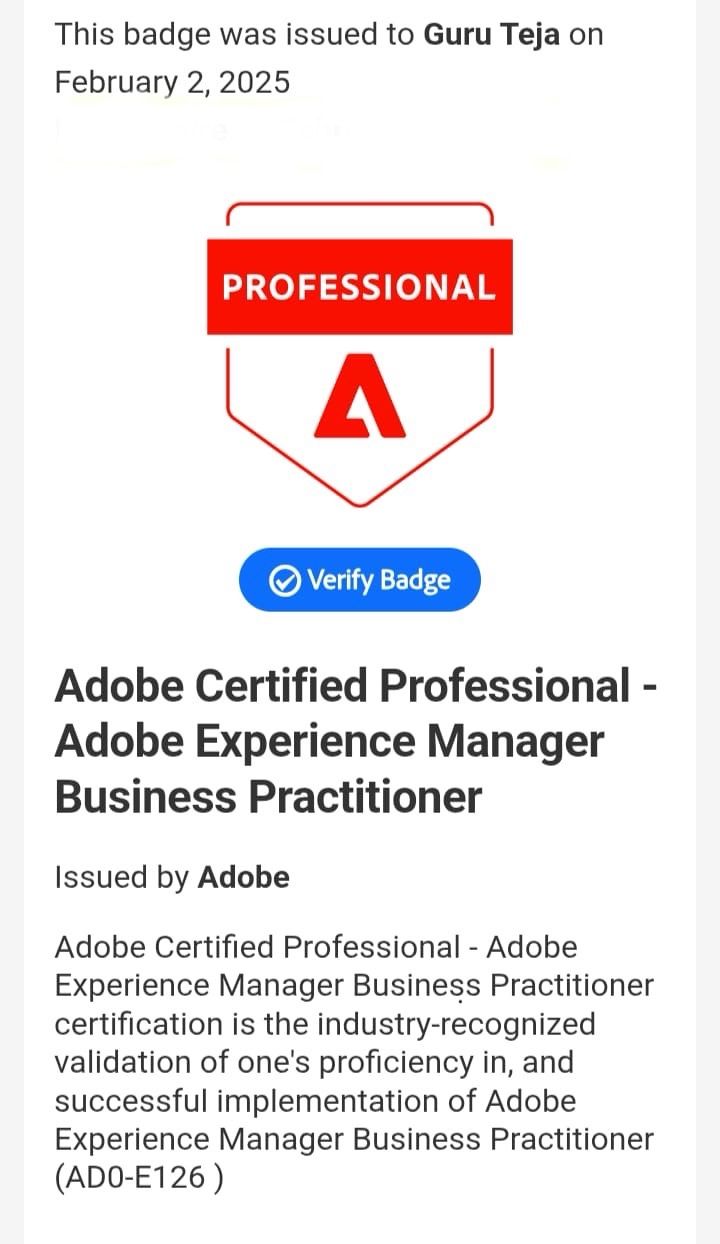Screen dimensions: 720x1244
Task: Click the certification title heading
Action: tap(355, 741)
